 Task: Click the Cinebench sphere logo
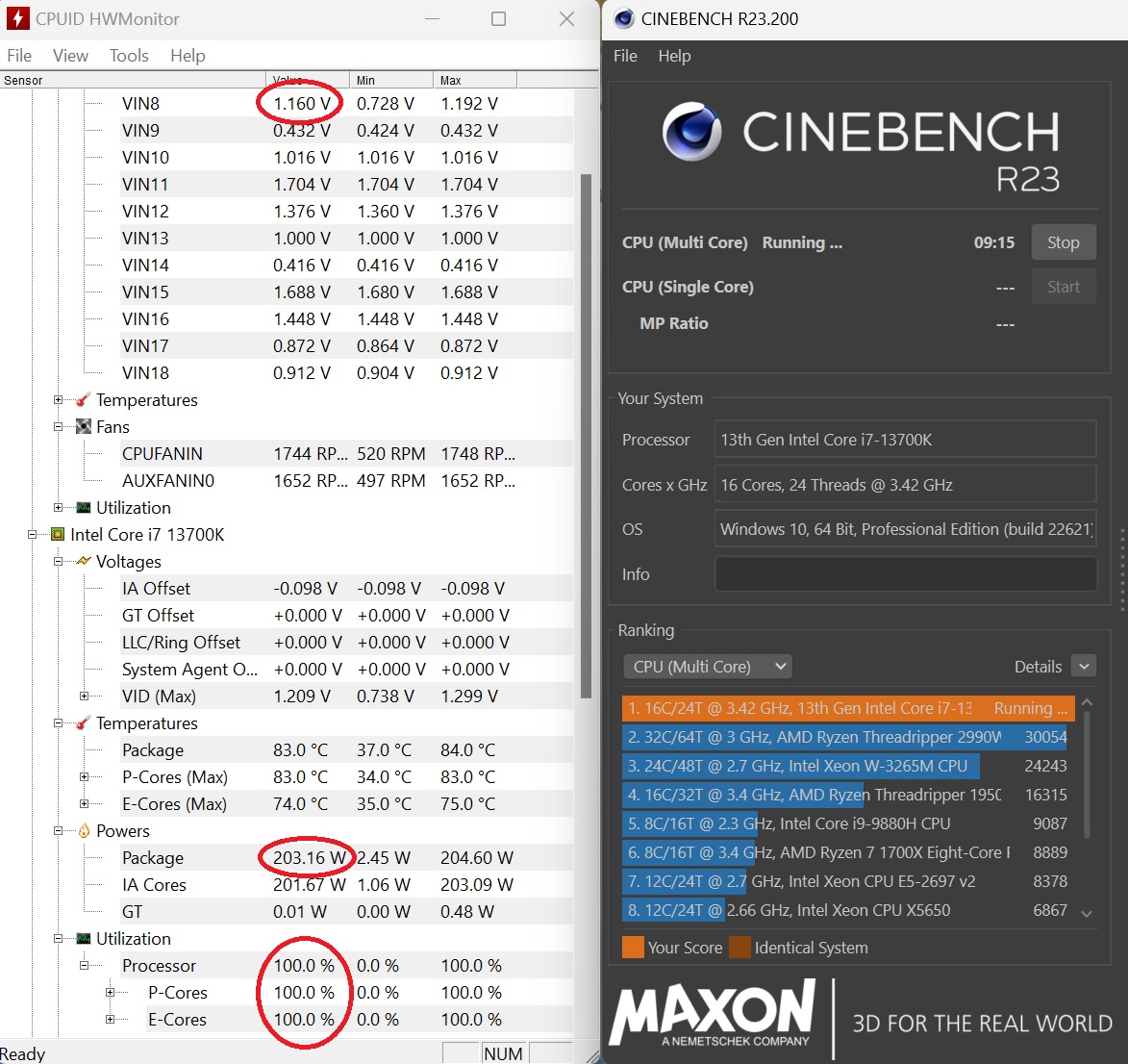[691, 132]
